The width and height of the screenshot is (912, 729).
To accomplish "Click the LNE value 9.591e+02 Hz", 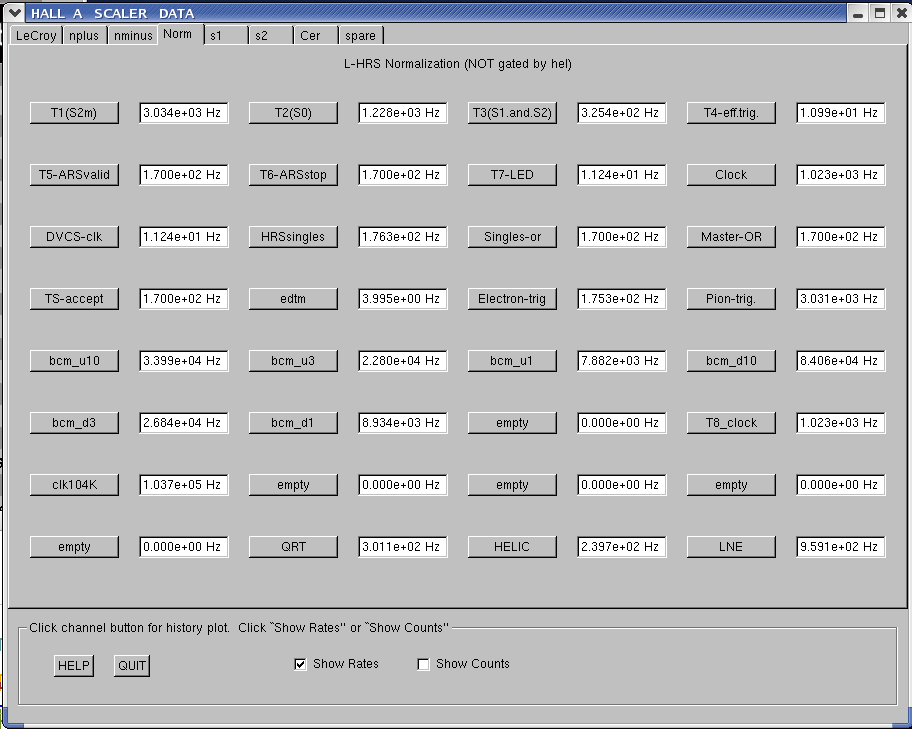I will tap(841, 547).
